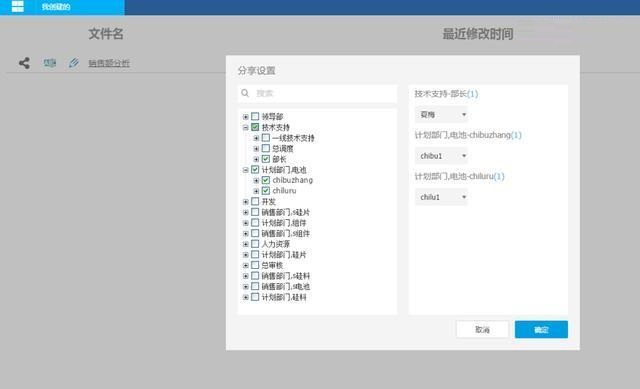
Task: Expand the chibuzhang tree node
Action: tap(256, 180)
